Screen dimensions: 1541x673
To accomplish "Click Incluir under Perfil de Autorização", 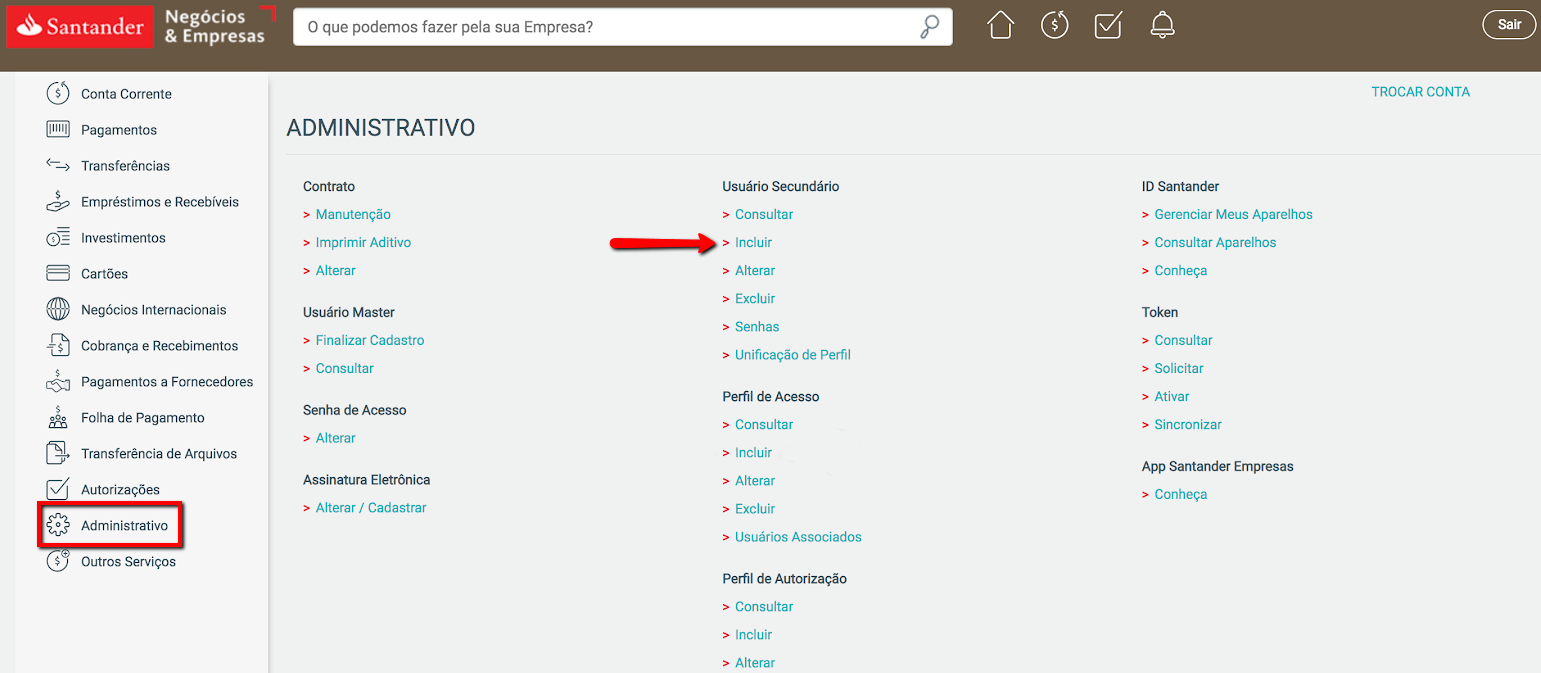I will tap(753, 634).
